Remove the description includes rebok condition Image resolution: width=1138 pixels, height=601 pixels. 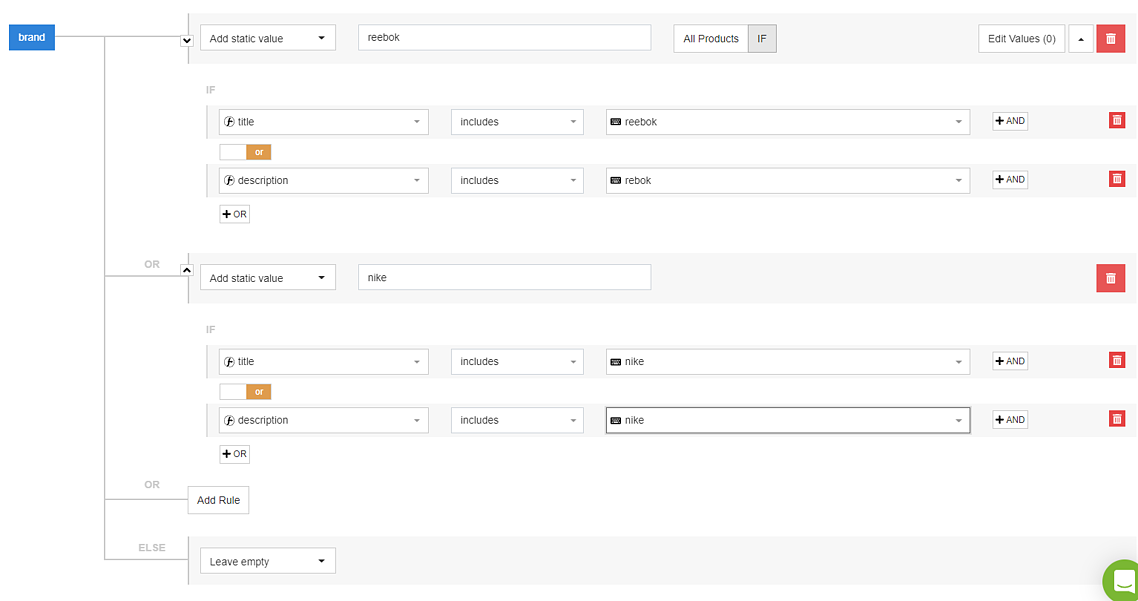[x=1117, y=180]
